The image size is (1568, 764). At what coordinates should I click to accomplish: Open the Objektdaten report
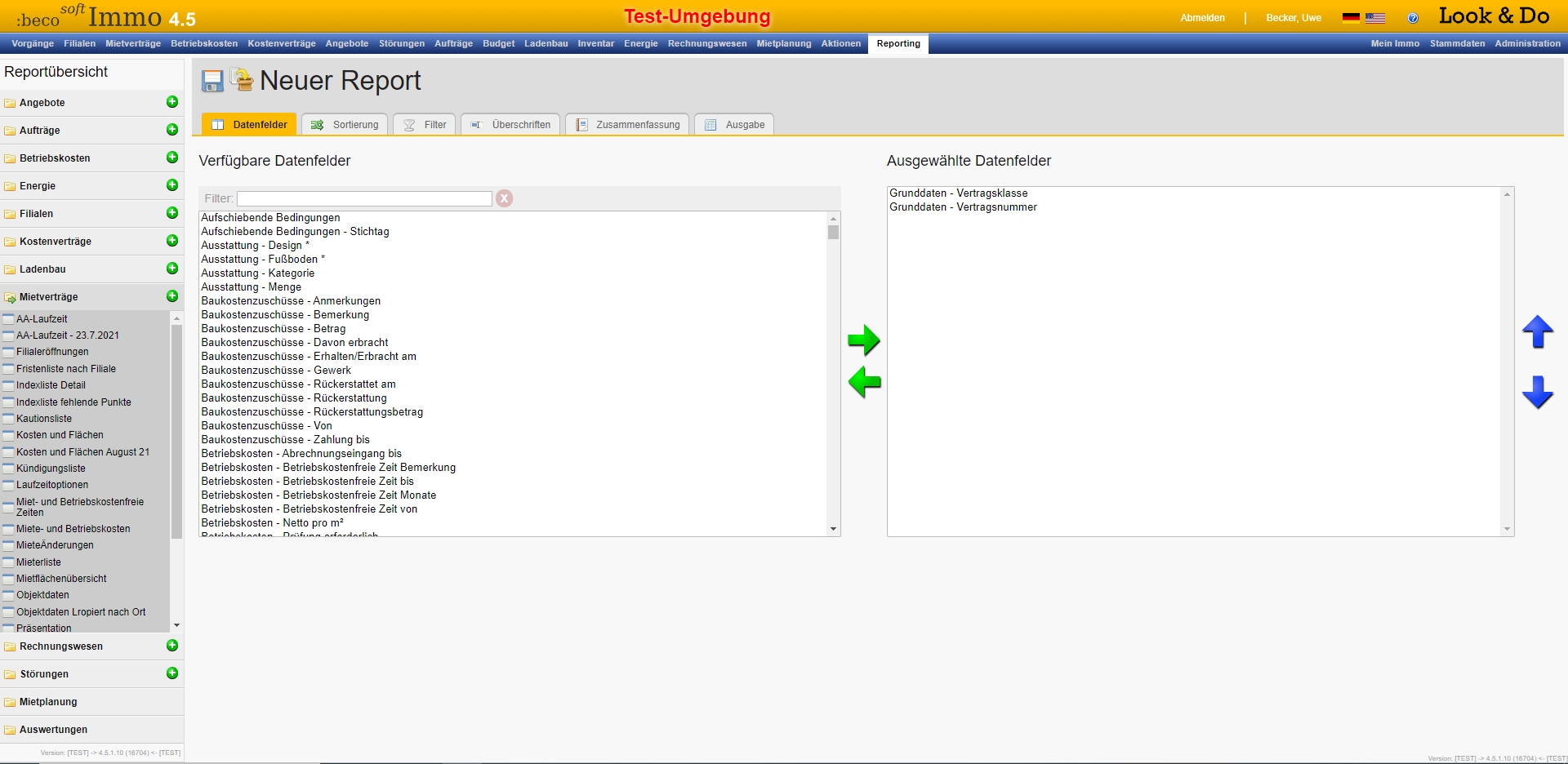coord(42,595)
